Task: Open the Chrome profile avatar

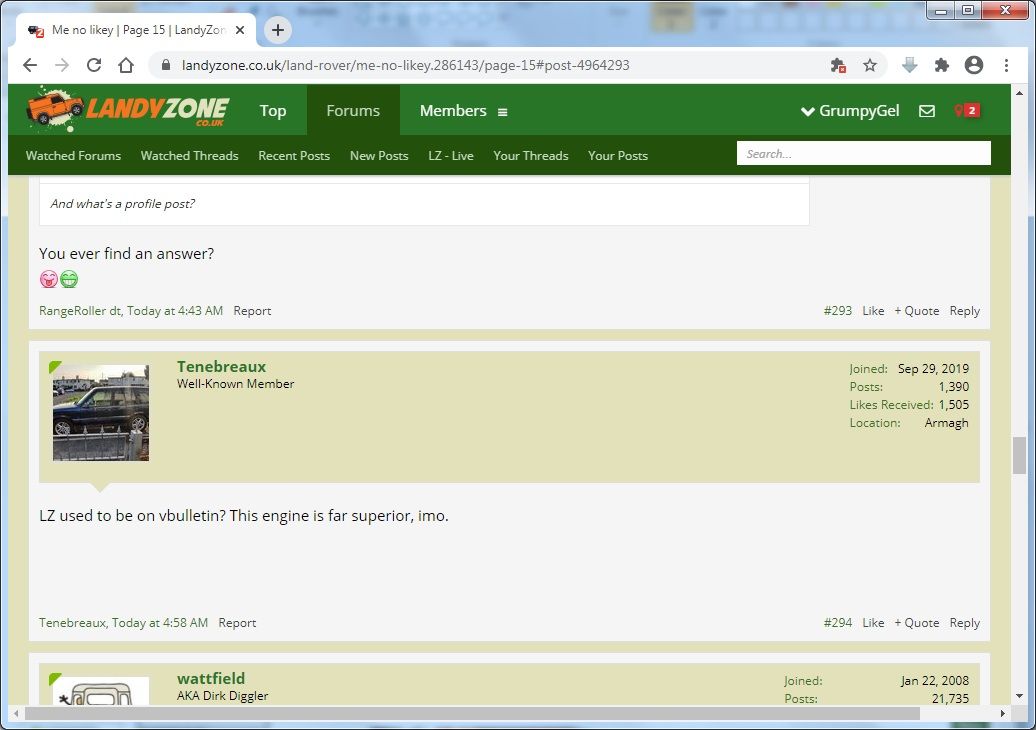Action: (974, 65)
